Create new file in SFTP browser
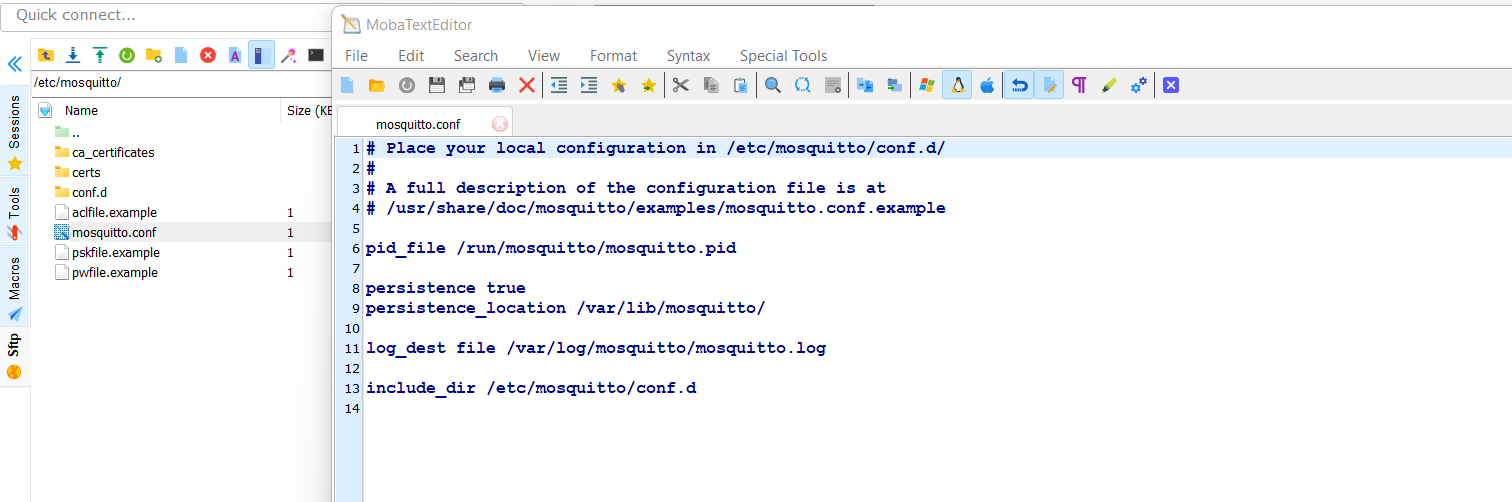This screenshot has height=502, width=1512. click(x=181, y=55)
